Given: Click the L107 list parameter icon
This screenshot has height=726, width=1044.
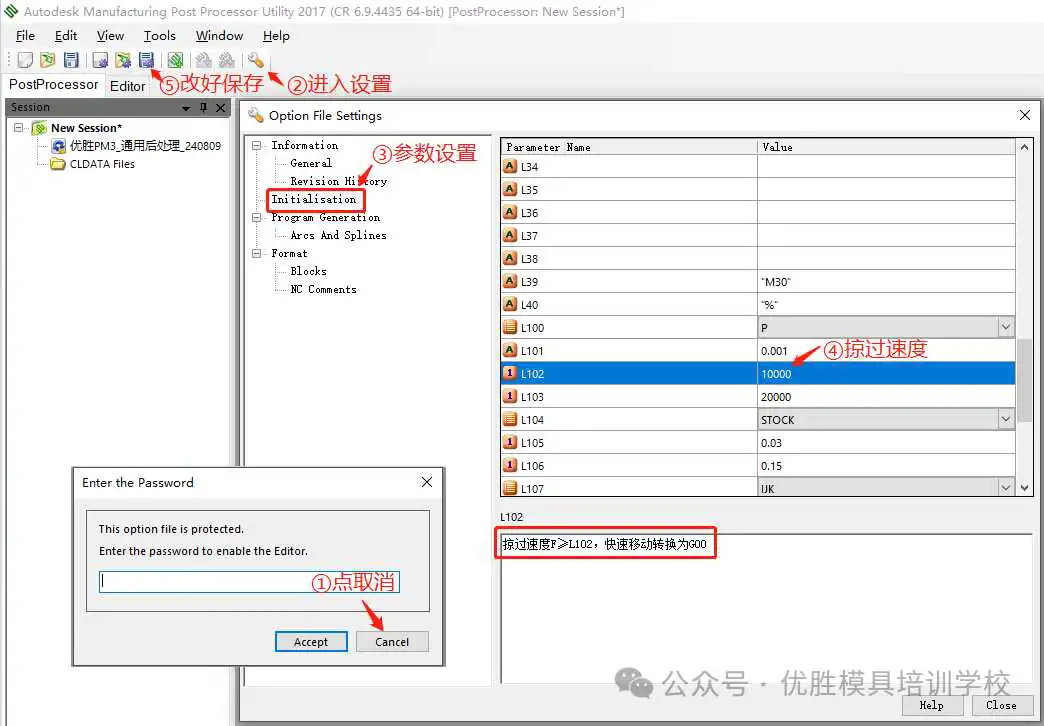Looking at the screenshot, I should coord(510,488).
